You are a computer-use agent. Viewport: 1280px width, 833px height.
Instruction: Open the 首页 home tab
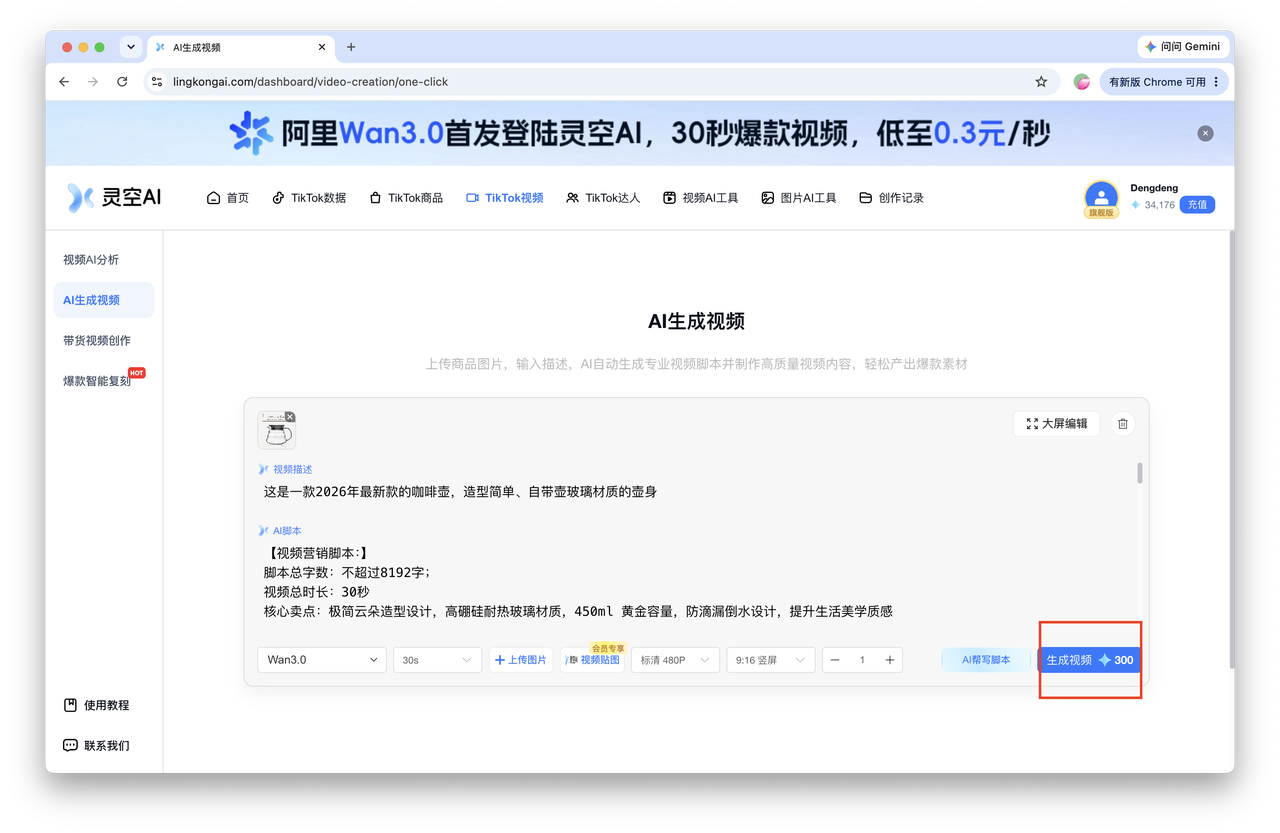228,198
